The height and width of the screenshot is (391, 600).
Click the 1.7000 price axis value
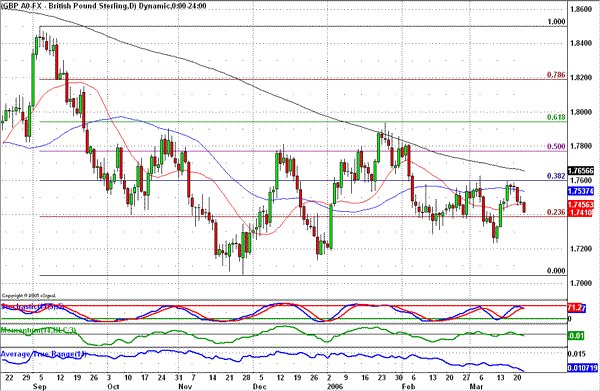coord(581,283)
